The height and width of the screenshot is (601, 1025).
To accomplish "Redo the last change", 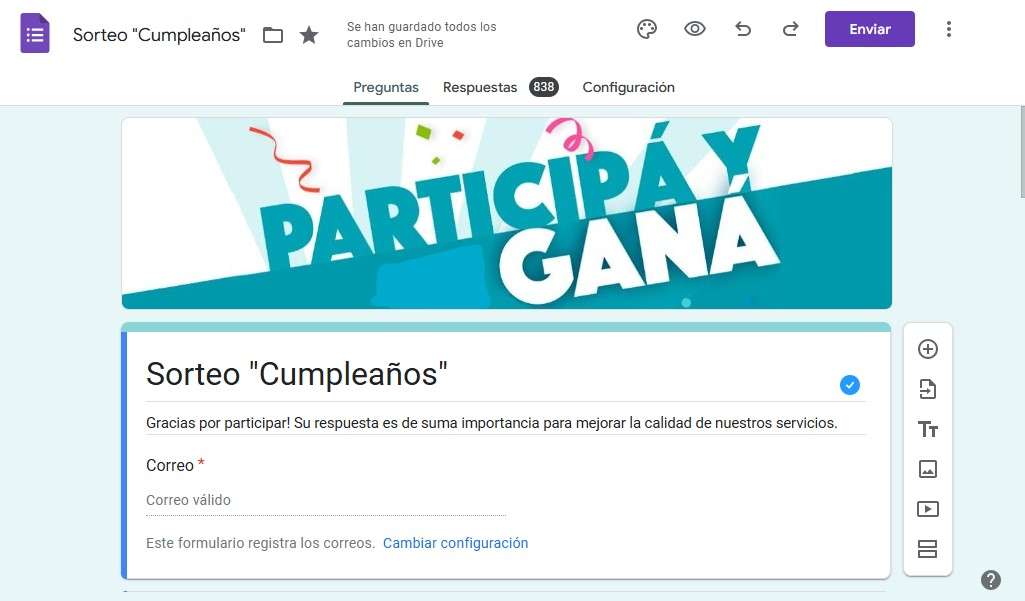I will point(790,29).
